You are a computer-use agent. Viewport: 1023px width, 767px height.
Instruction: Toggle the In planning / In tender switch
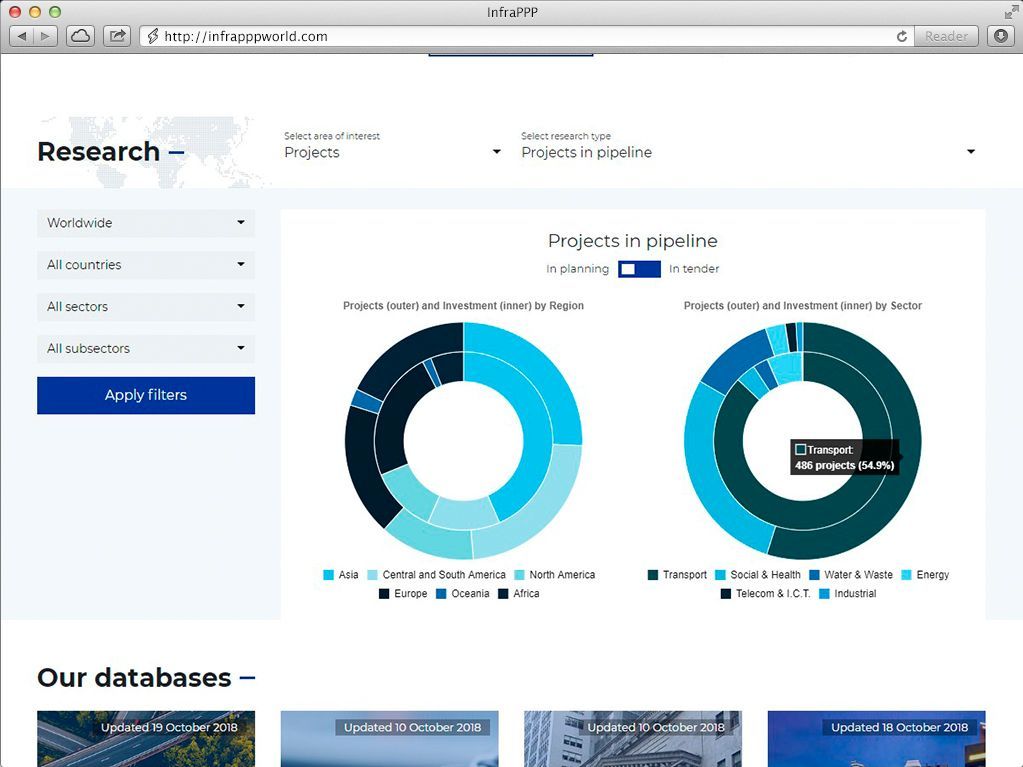(x=639, y=269)
